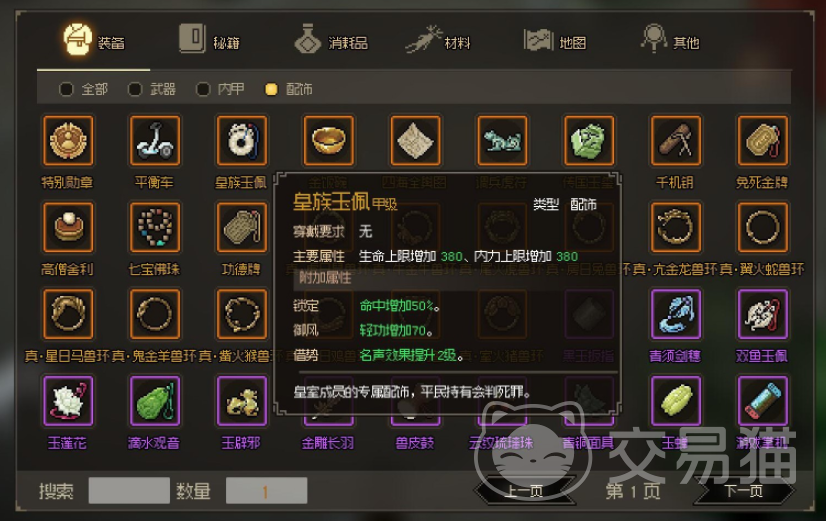The width and height of the screenshot is (826, 521).
Task: Click the 七宝佛珠 prayer beads item
Action: 155,228
